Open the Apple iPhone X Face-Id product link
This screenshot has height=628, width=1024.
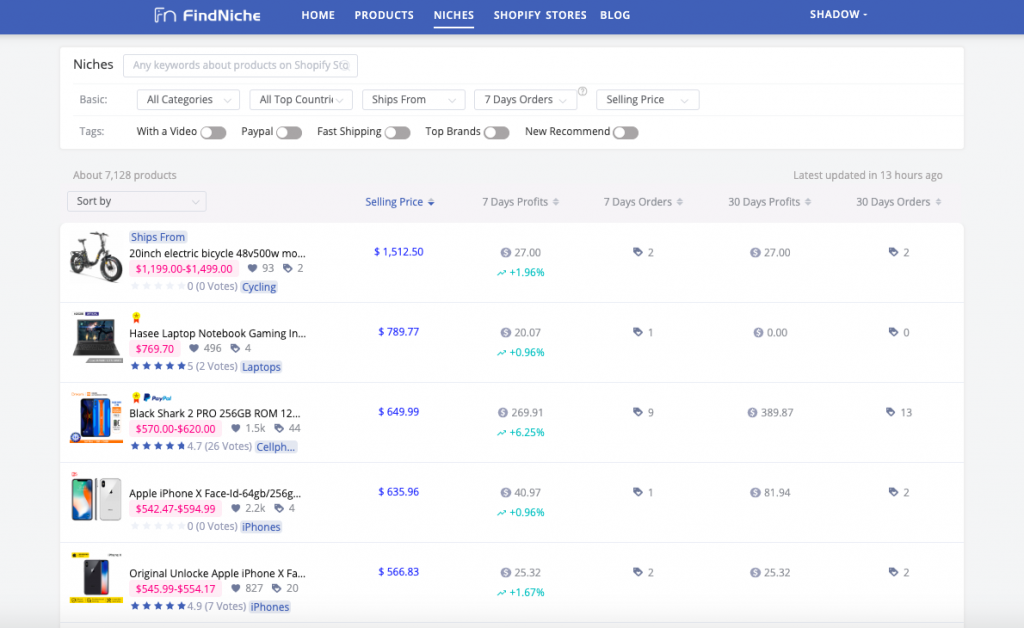pyautogui.click(x=215, y=494)
